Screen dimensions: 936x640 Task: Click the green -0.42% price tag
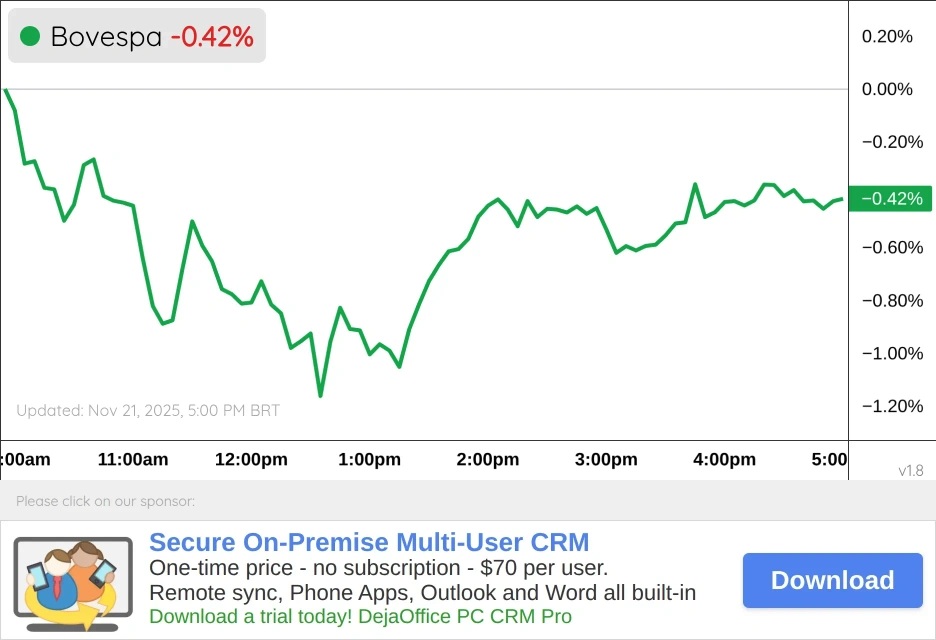point(889,199)
